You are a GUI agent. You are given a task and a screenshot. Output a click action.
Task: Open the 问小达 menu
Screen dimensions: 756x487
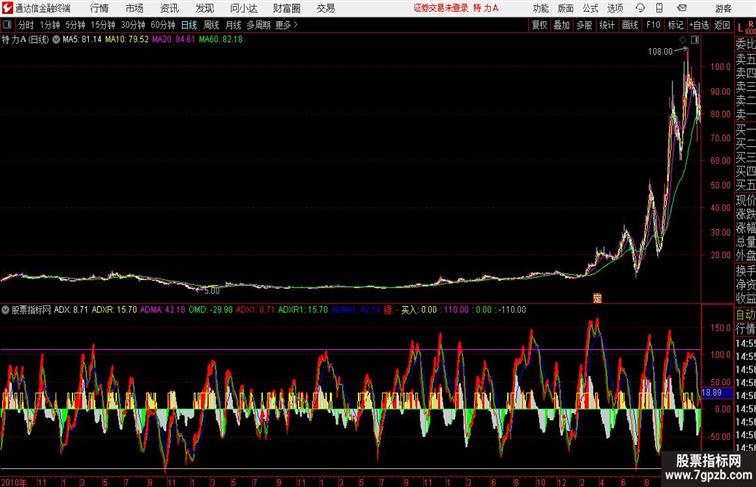(x=243, y=8)
